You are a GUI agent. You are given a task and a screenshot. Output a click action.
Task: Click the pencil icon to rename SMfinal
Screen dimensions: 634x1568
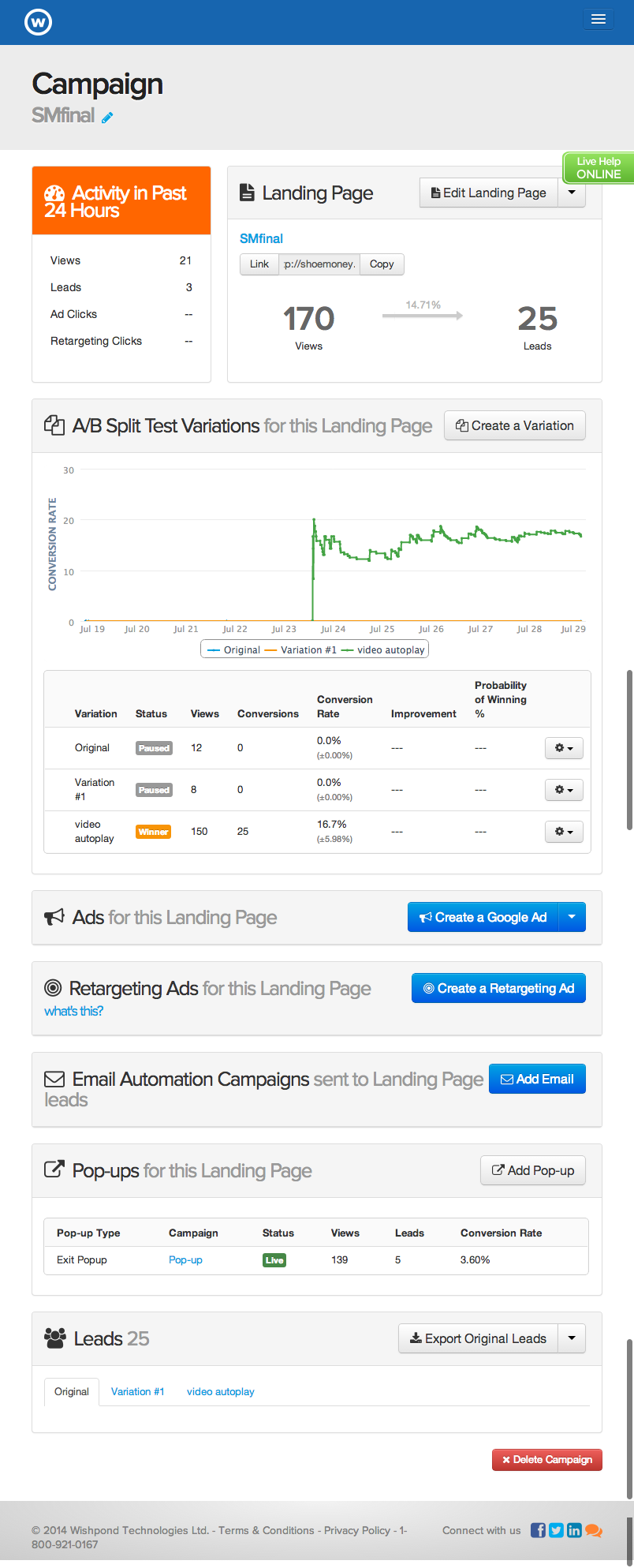(x=107, y=118)
